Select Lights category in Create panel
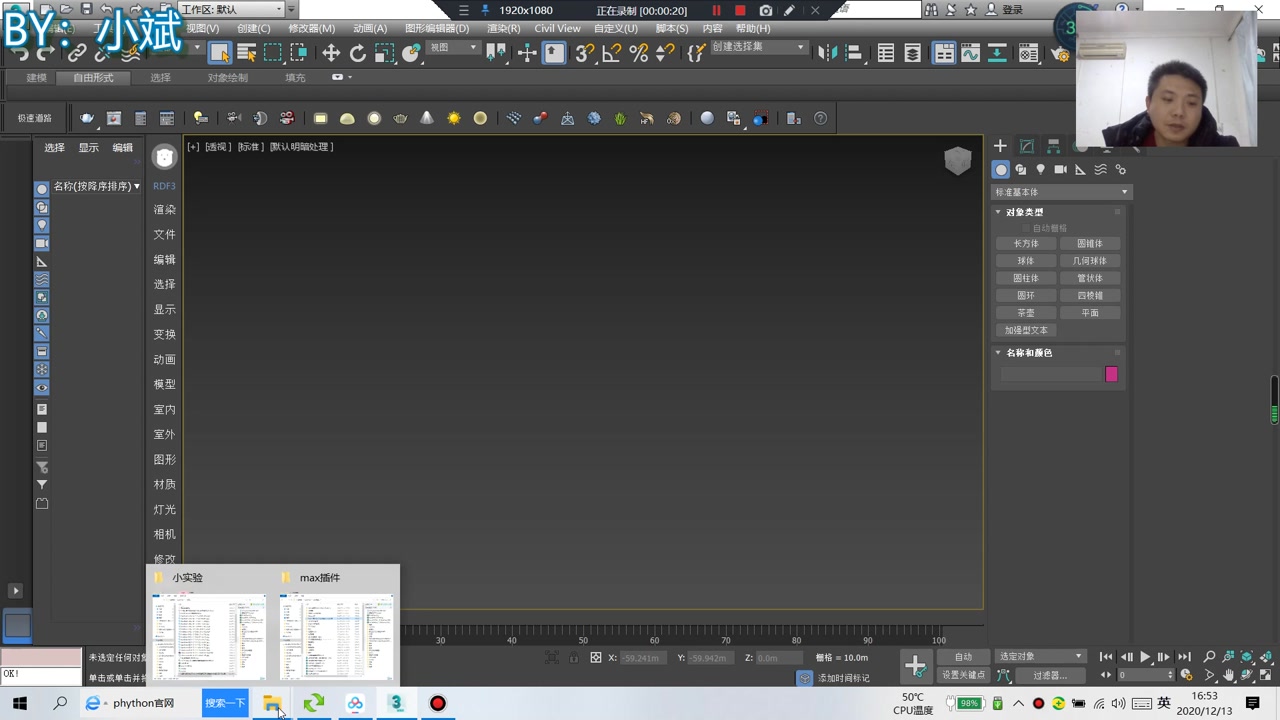 coord(1041,170)
